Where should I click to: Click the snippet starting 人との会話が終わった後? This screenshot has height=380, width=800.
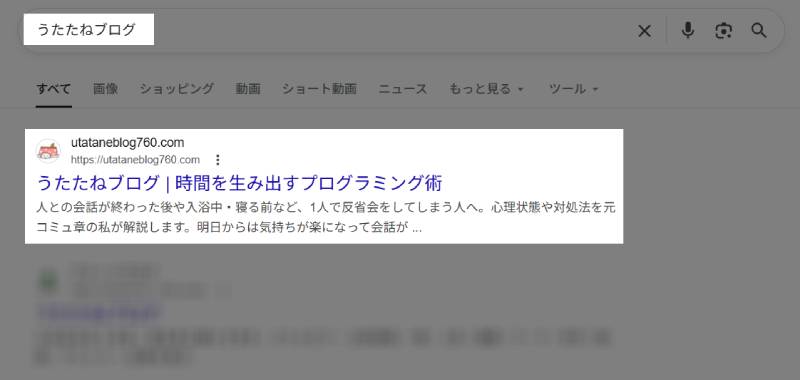coord(326,218)
